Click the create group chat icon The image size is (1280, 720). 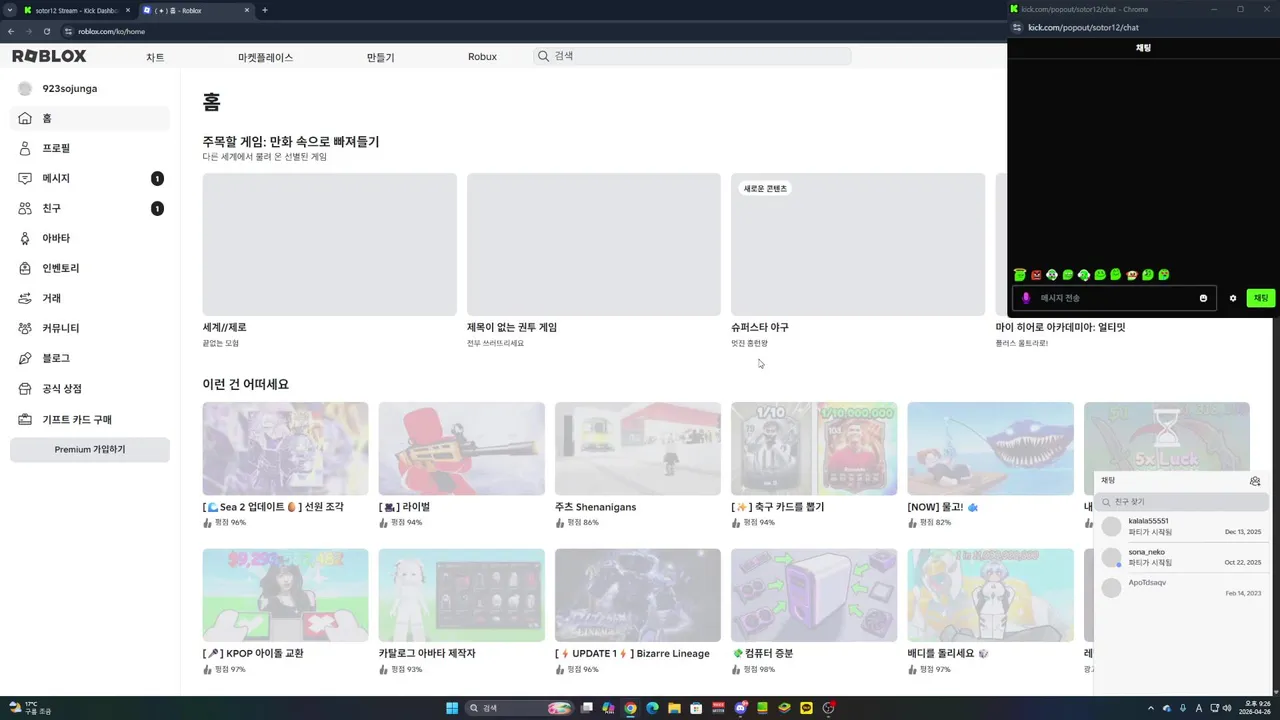point(1255,481)
